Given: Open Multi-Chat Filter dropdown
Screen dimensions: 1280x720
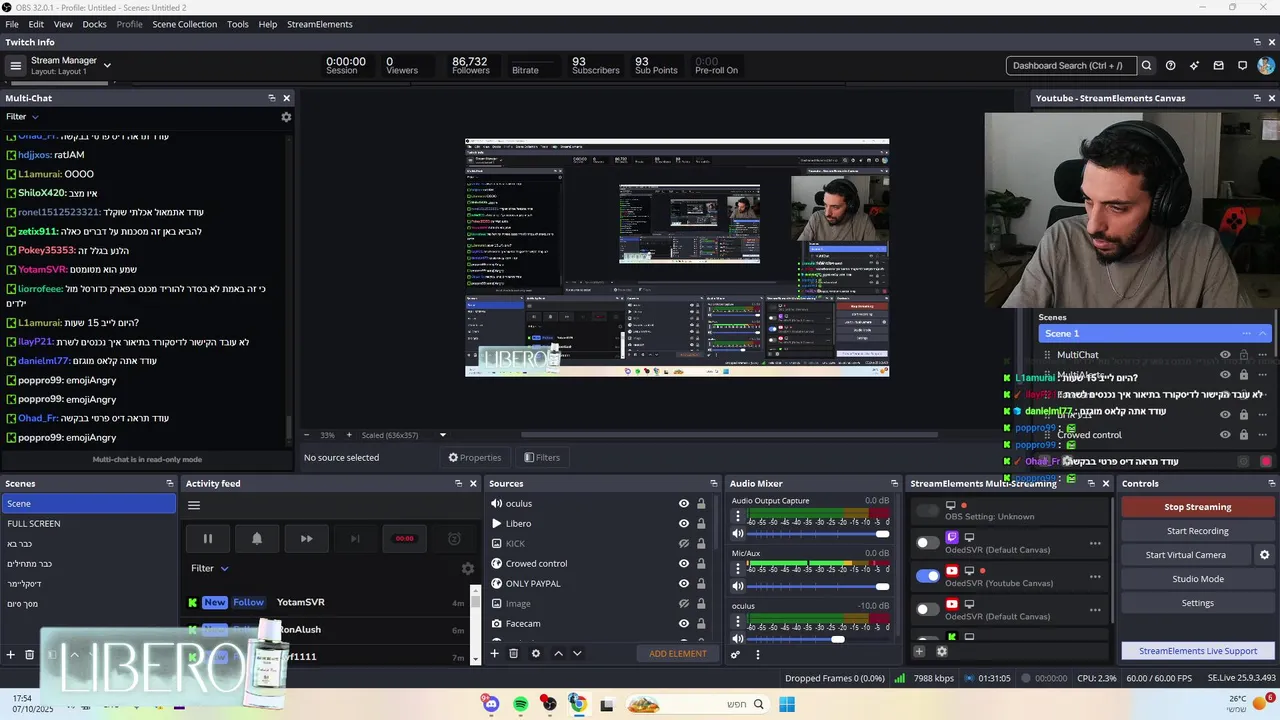Looking at the screenshot, I should pos(22,117).
